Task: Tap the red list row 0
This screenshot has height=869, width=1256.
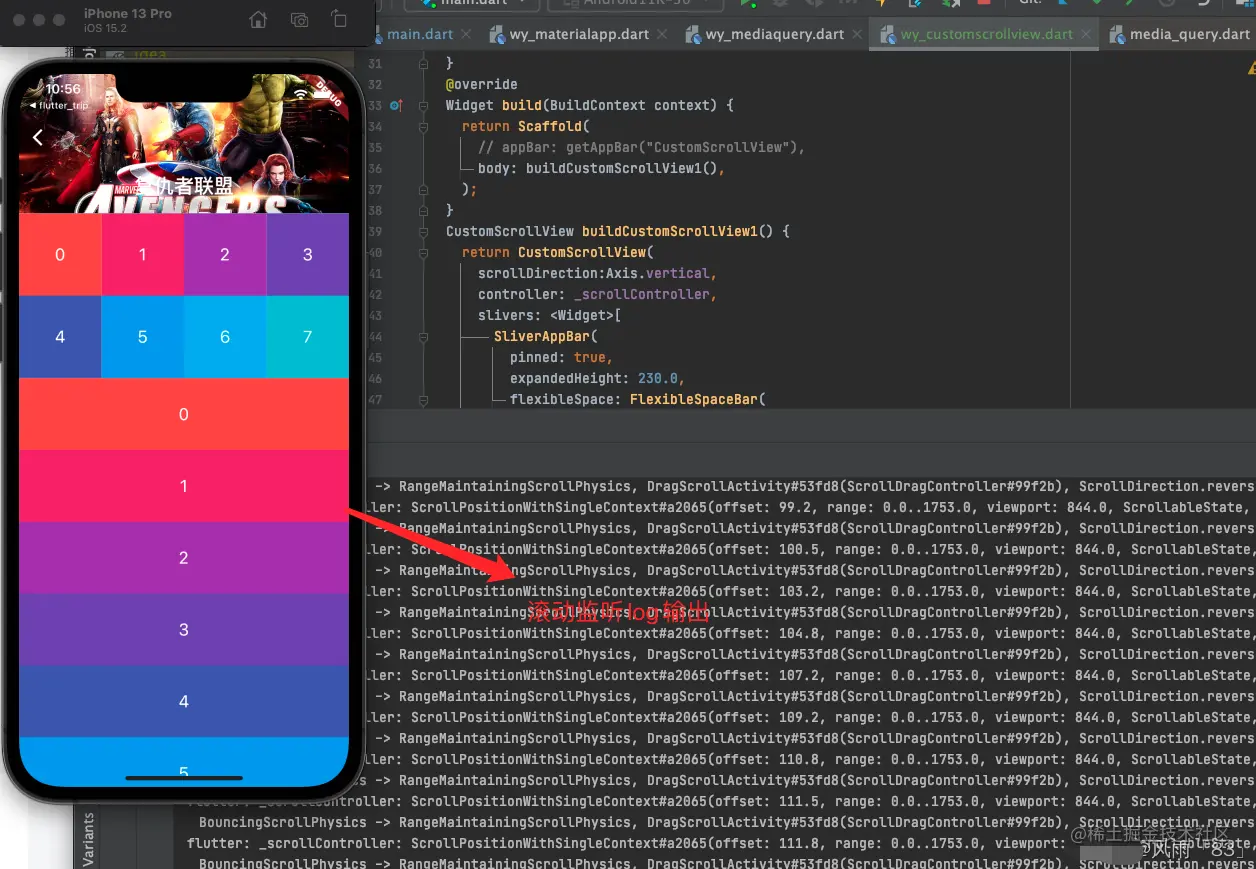Action: (184, 414)
